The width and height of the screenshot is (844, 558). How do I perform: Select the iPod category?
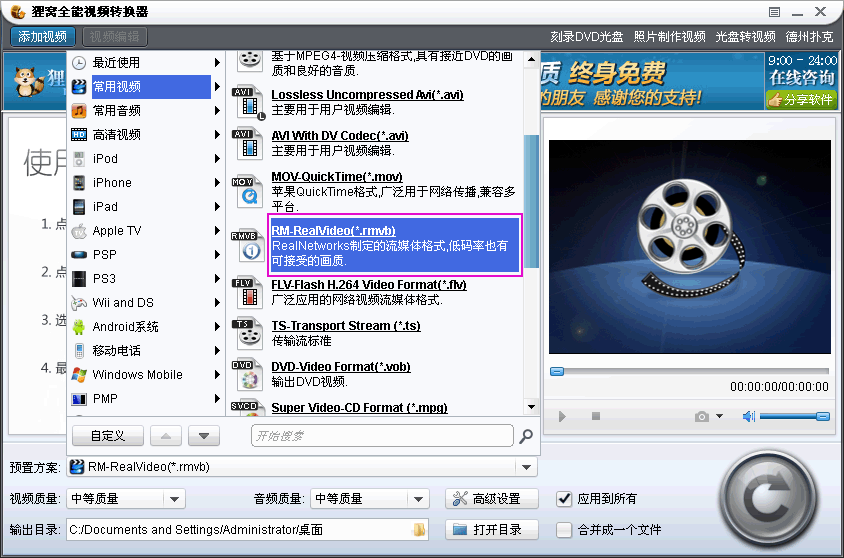(x=146, y=158)
